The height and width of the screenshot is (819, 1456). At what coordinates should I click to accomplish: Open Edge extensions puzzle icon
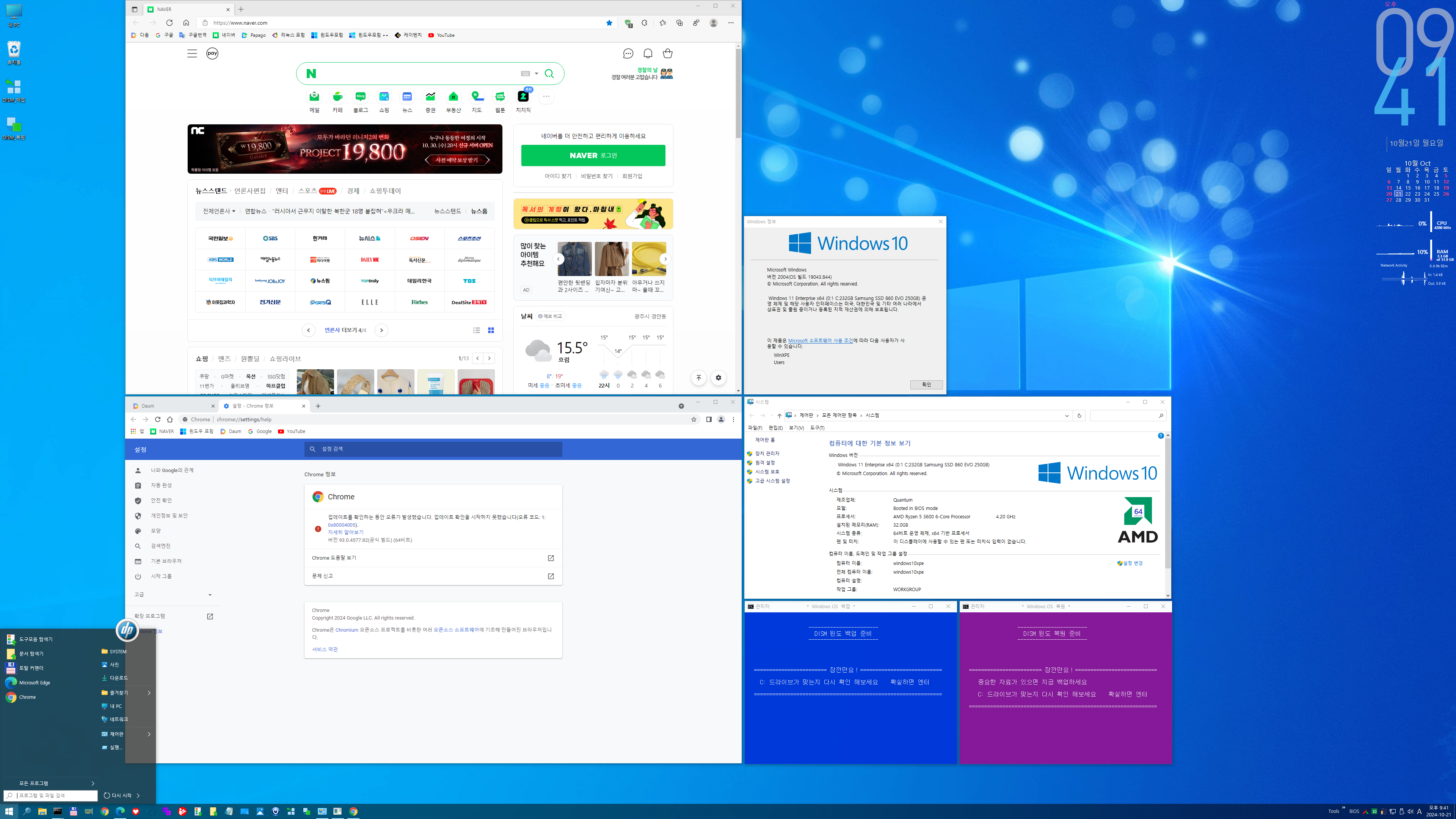pyautogui.click(x=644, y=23)
